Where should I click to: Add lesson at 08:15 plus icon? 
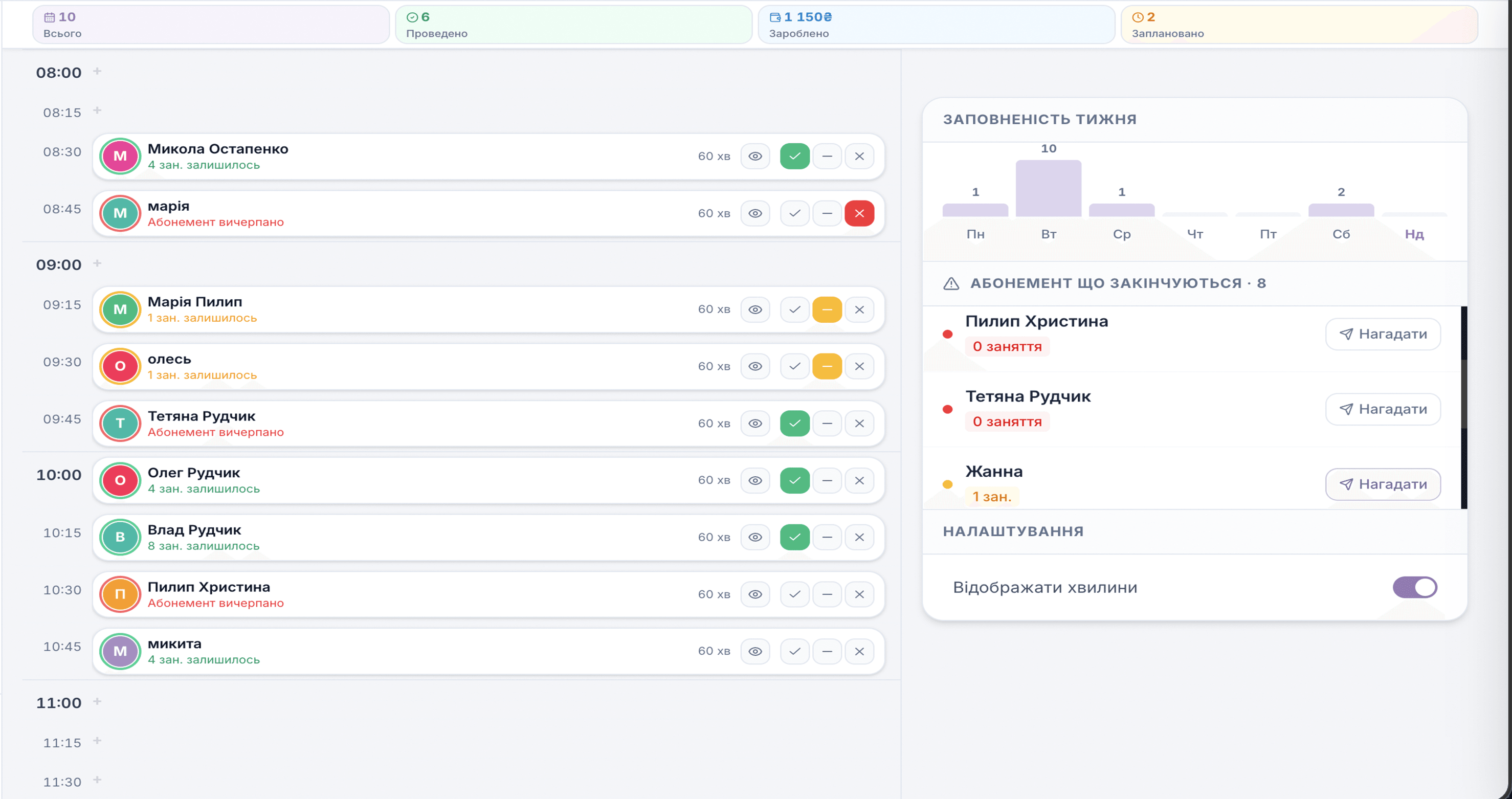coord(97,110)
